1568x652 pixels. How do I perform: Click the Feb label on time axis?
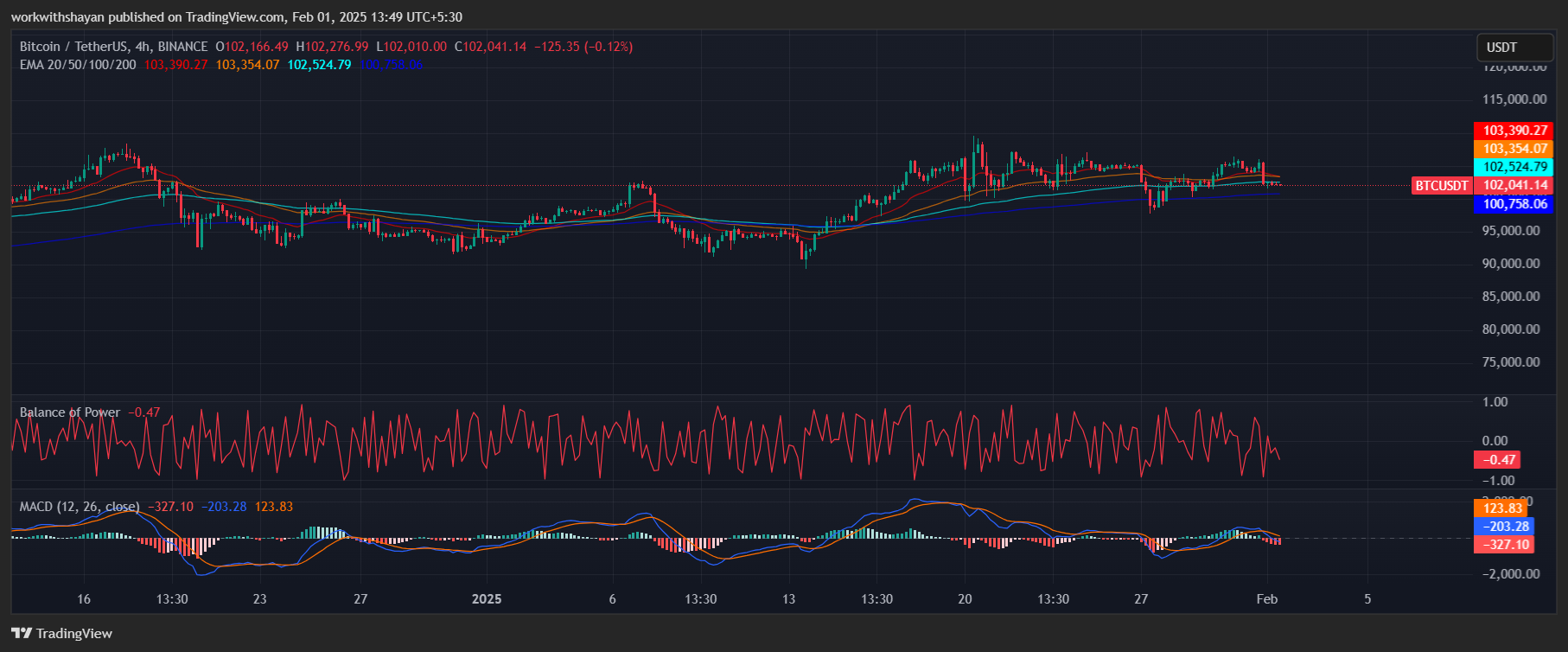tap(1266, 599)
